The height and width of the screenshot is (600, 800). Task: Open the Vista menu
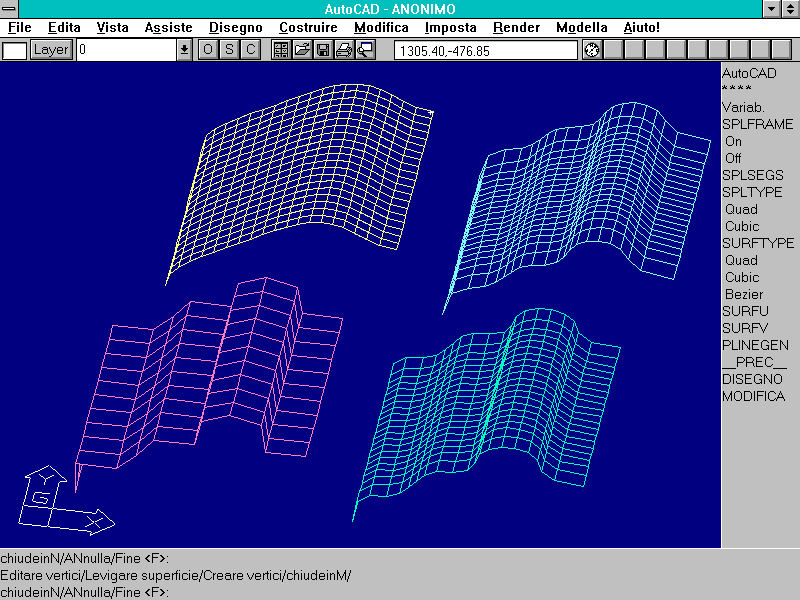pyautogui.click(x=113, y=27)
